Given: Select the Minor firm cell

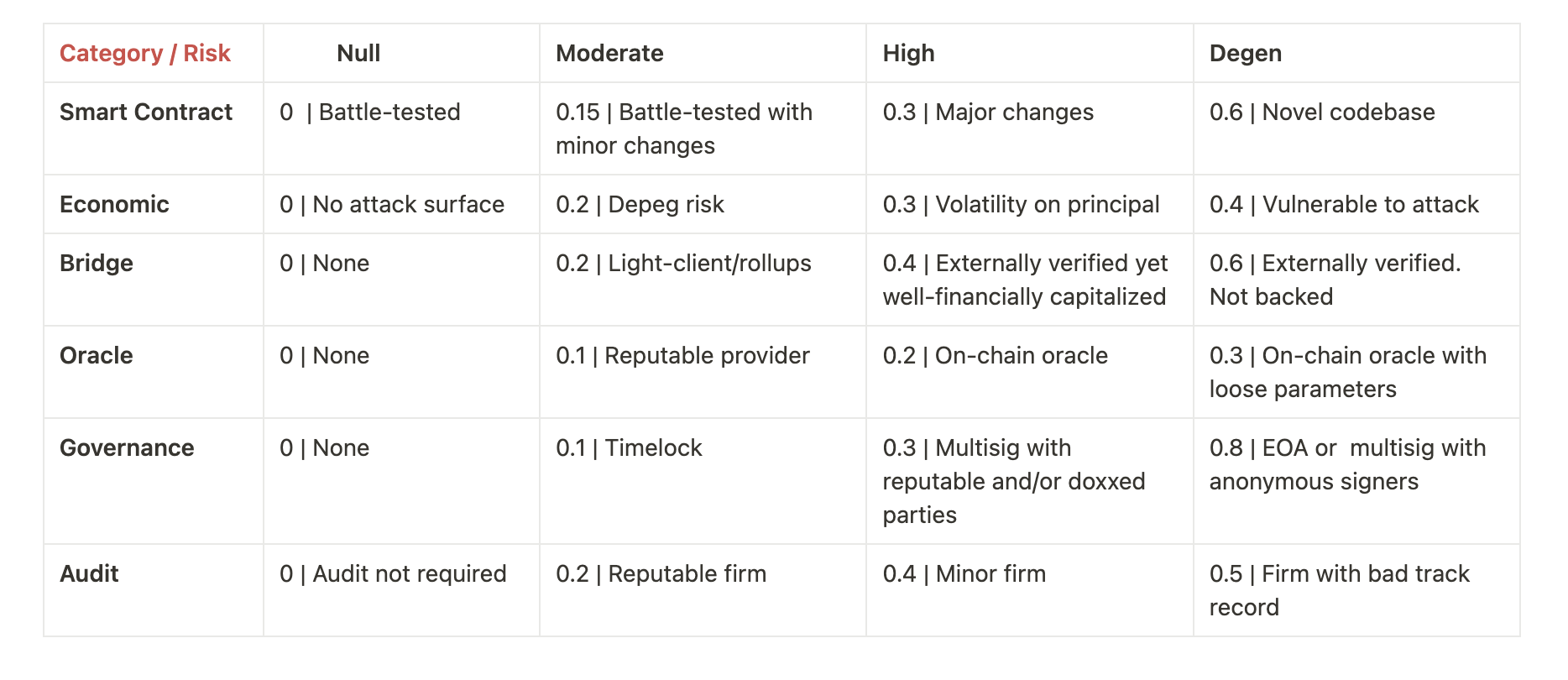Looking at the screenshot, I should 964,574.
